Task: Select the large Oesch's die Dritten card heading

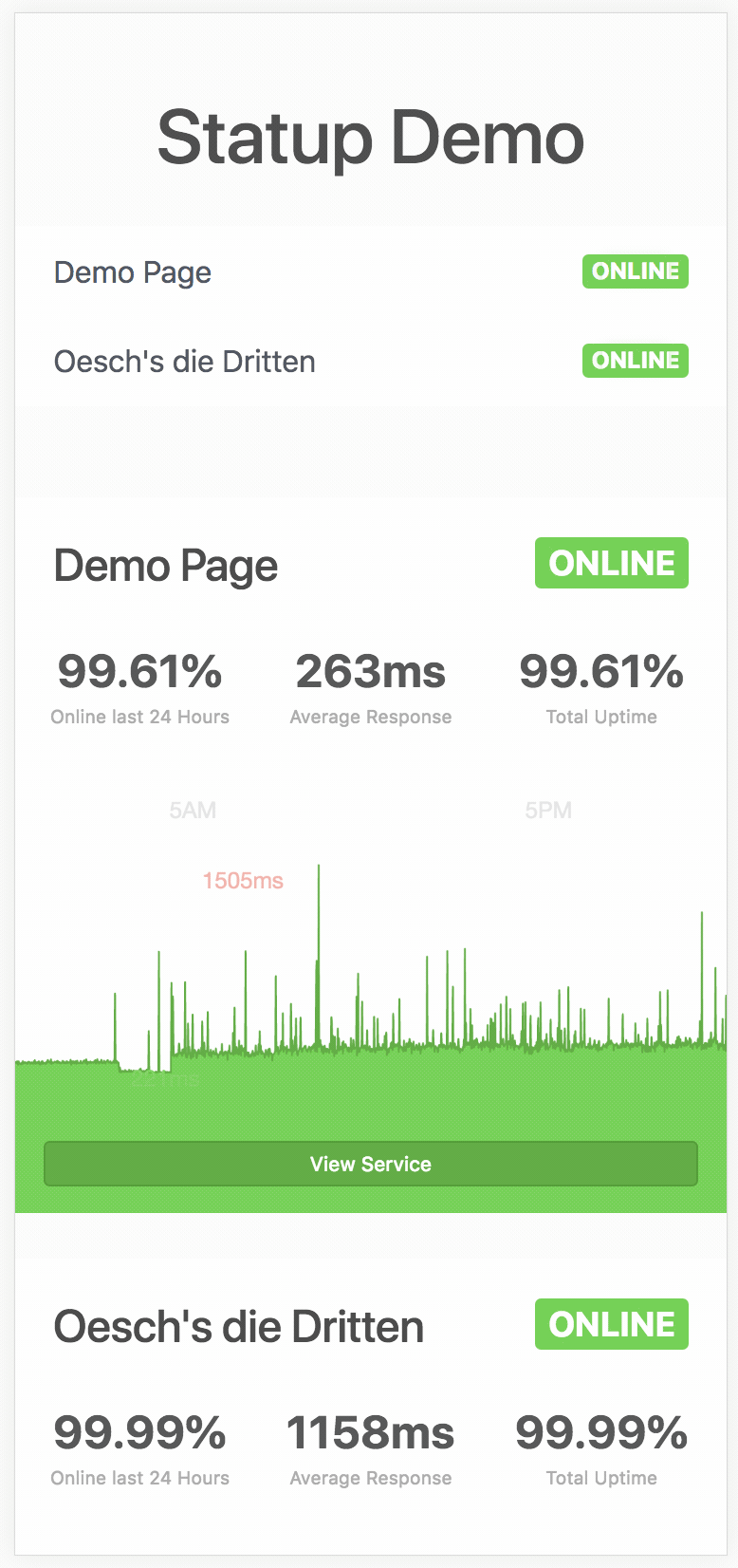Action: (239, 1327)
